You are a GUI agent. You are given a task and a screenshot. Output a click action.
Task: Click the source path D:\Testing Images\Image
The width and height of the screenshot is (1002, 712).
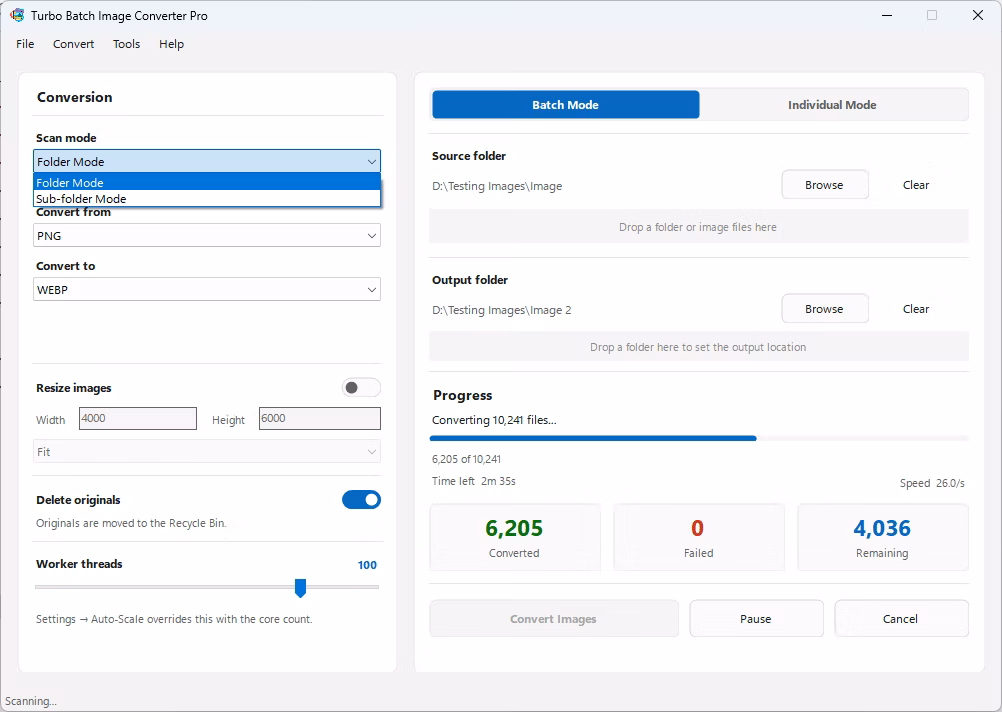[497, 186]
